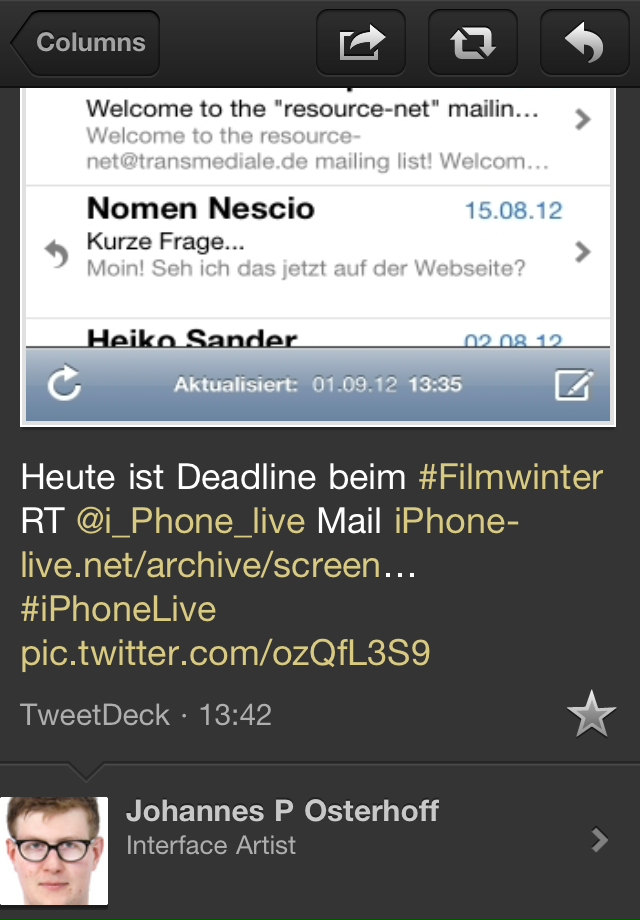Image resolution: width=640 pixels, height=920 pixels.
Task: Tap the share arrow icon
Action: coord(361,42)
